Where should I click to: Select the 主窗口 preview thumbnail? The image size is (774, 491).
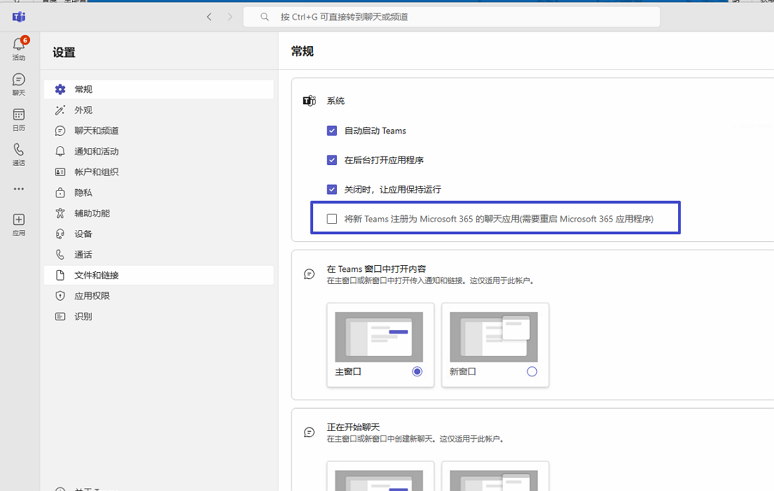click(x=379, y=337)
